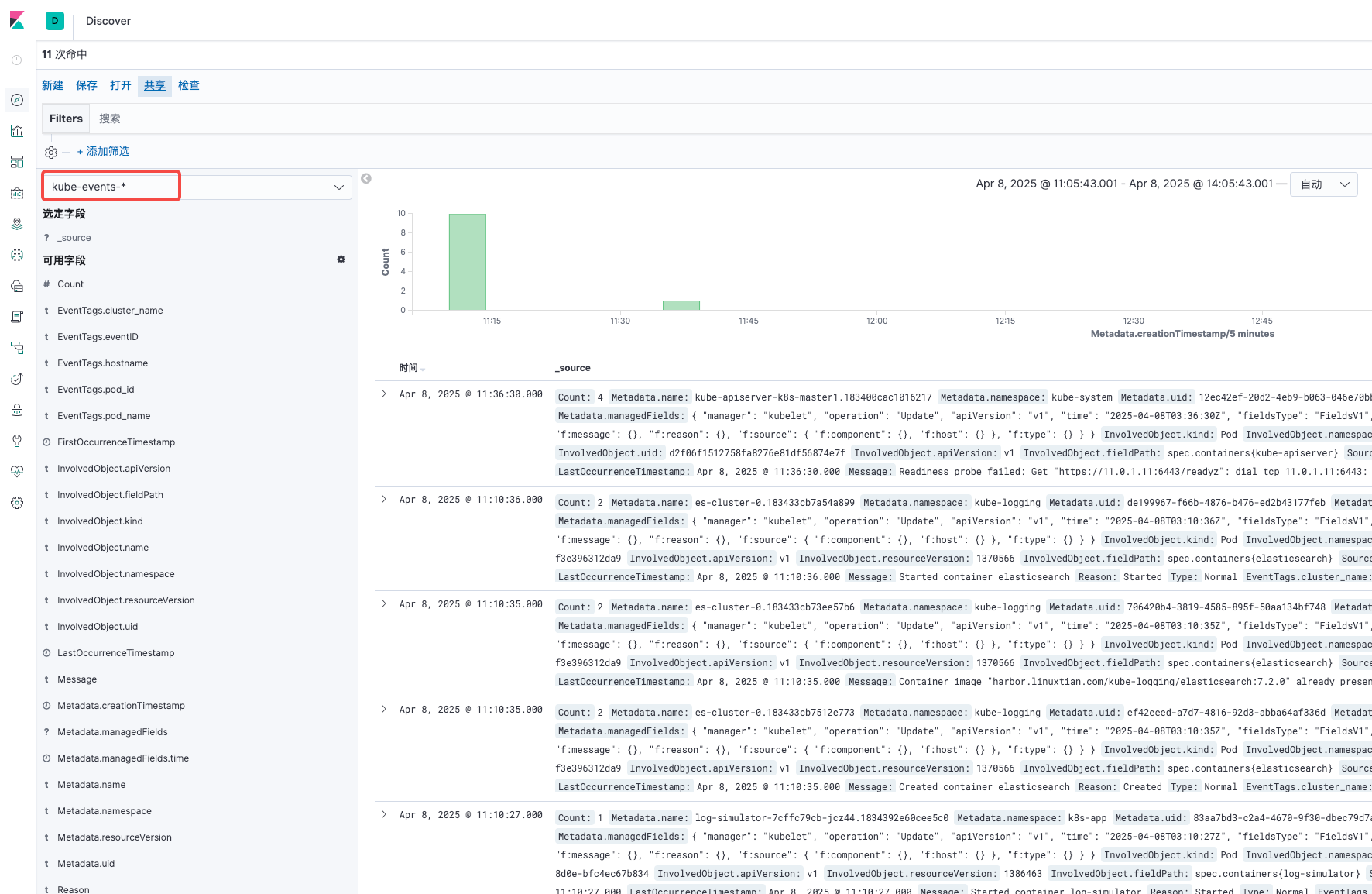Screen dimensions: 1372x894
Task: Expand the 11:10:27.000 event row
Action: pos(384,815)
